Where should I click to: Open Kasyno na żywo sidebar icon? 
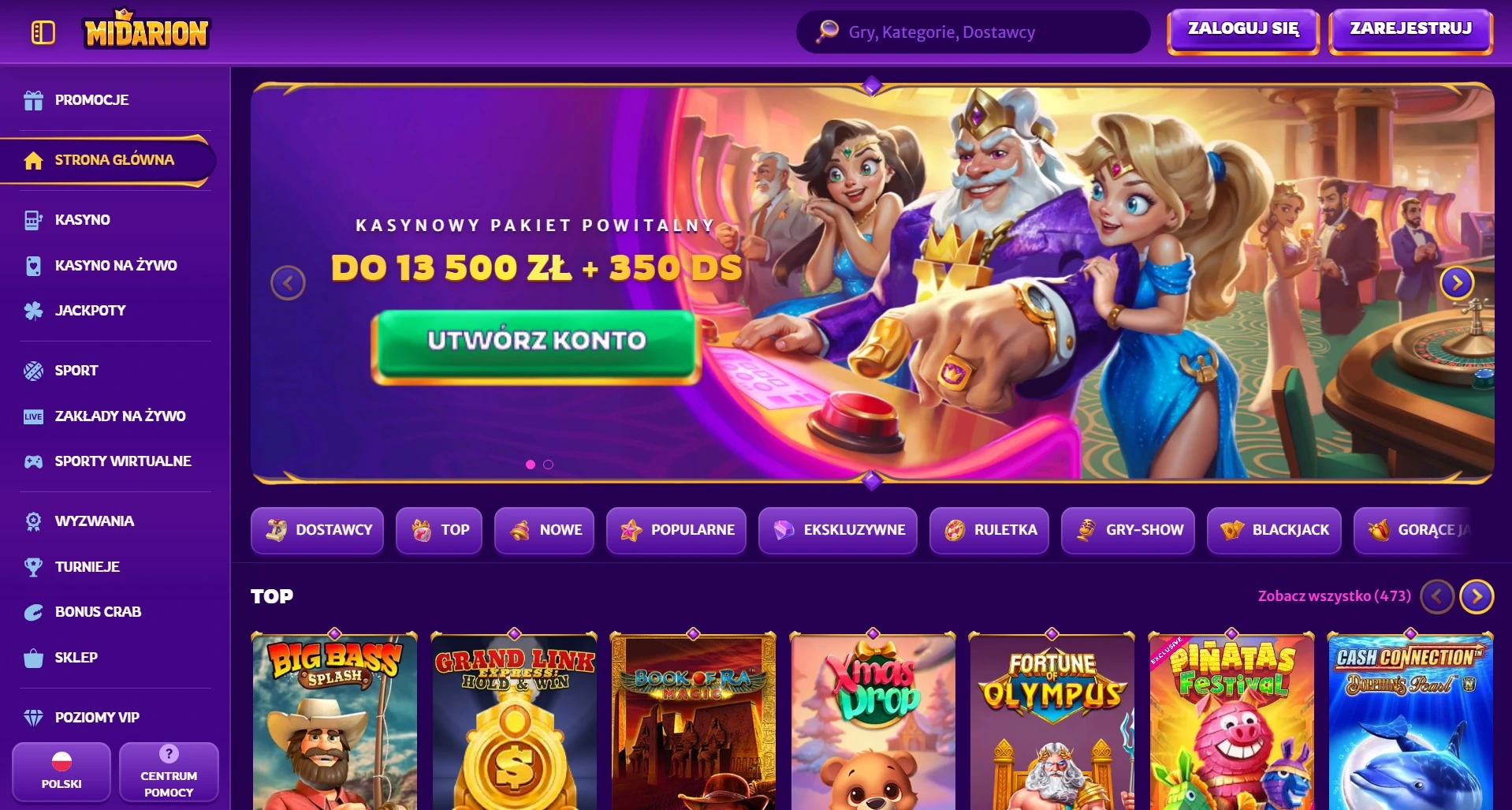[x=33, y=266]
